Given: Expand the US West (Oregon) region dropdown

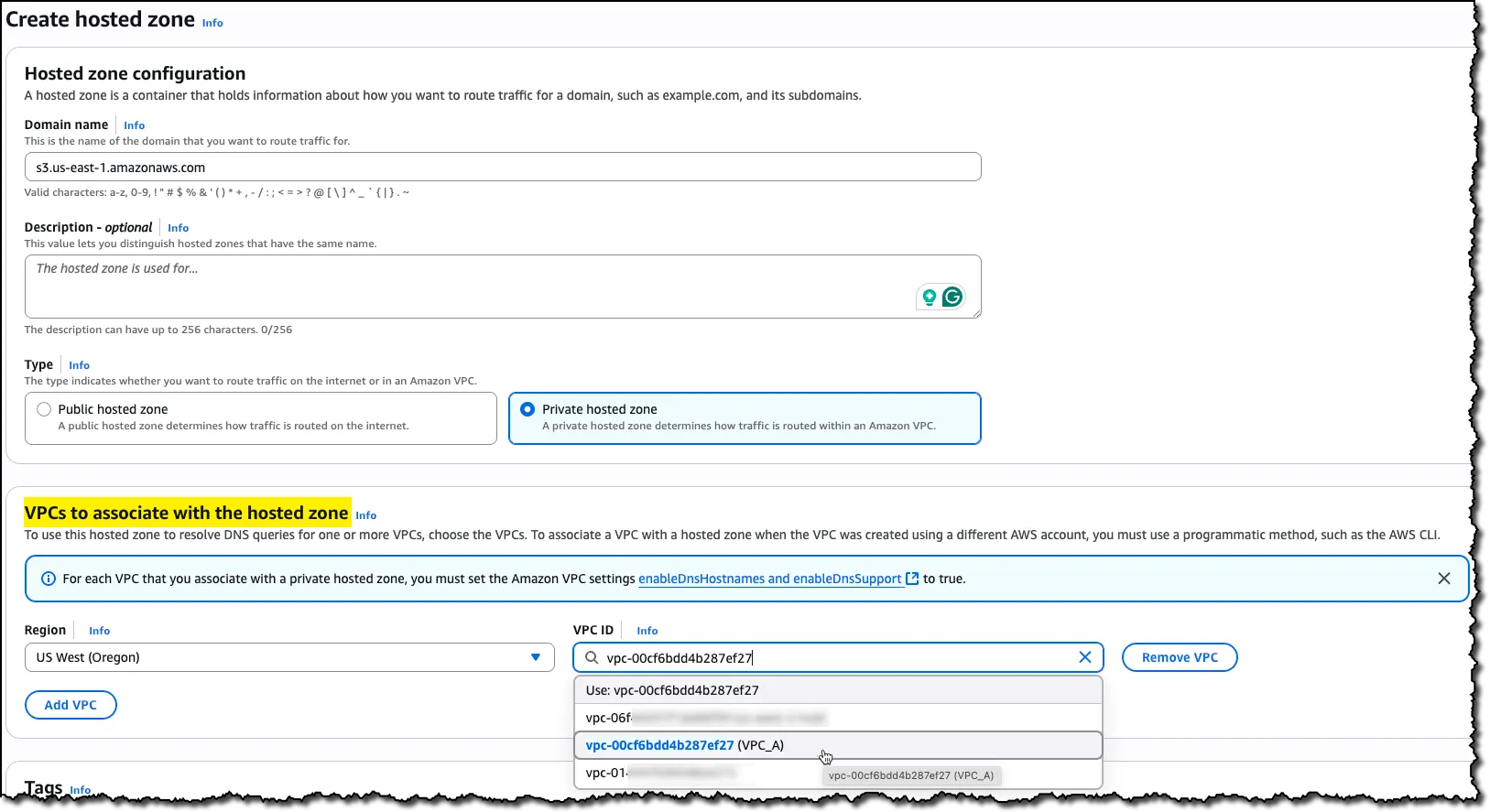Looking at the screenshot, I should 535,657.
